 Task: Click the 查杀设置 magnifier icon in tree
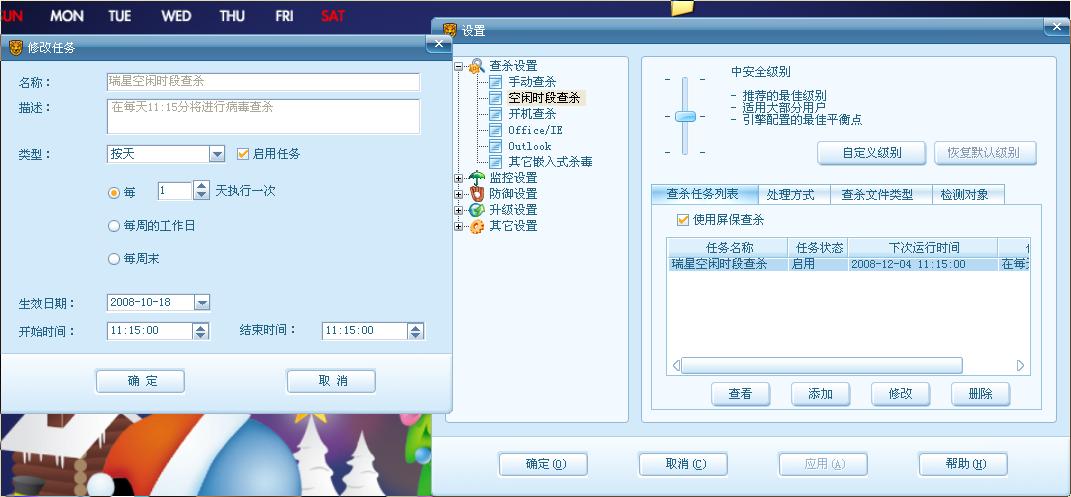point(477,66)
